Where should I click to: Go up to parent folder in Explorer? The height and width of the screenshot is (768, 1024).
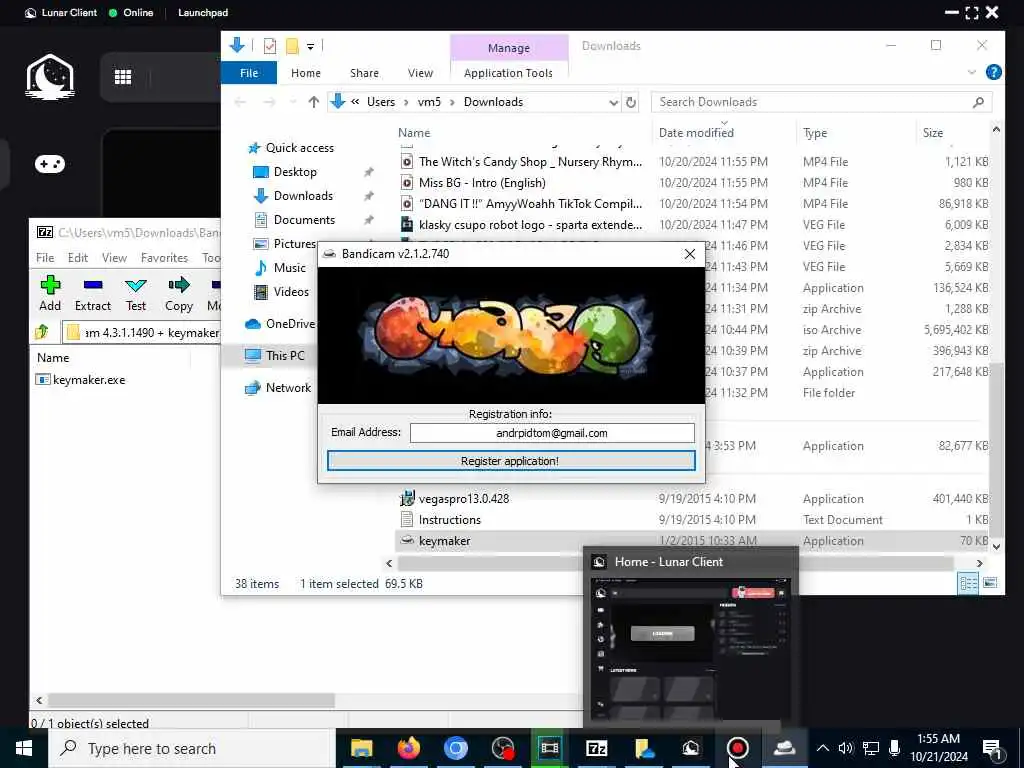(x=313, y=102)
